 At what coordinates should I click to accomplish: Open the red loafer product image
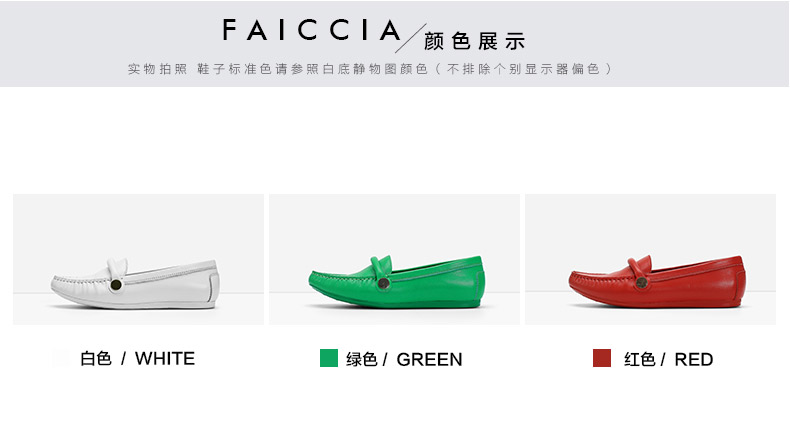tap(650, 259)
